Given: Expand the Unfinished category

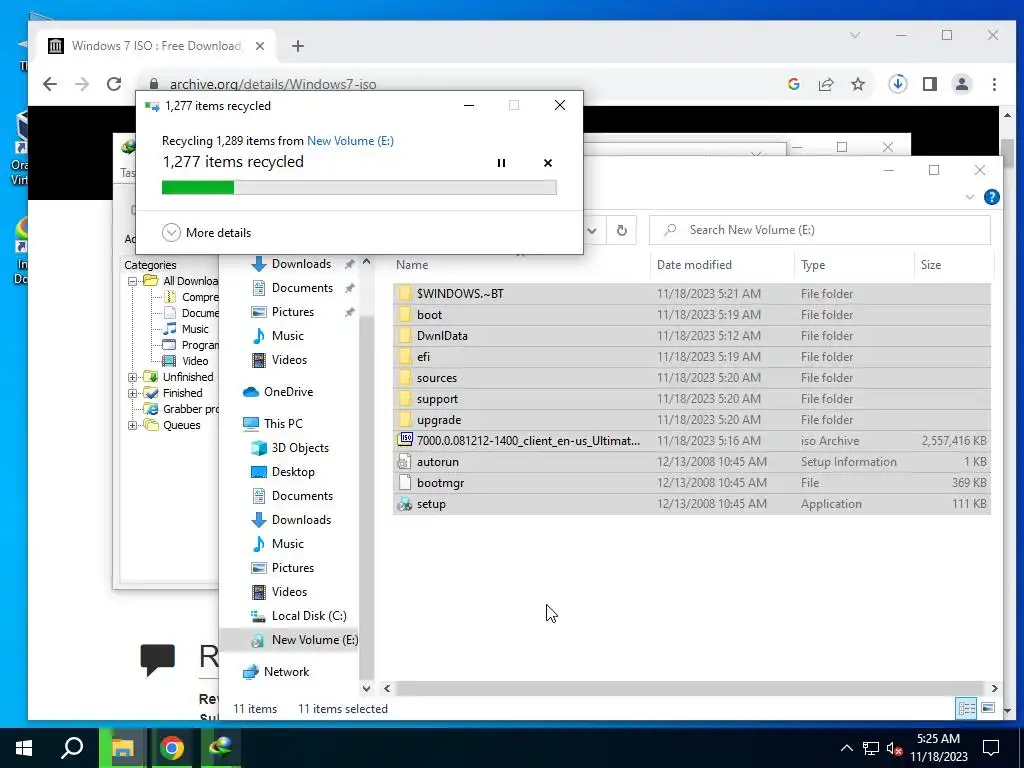Looking at the screenshot, I should 133,377.
